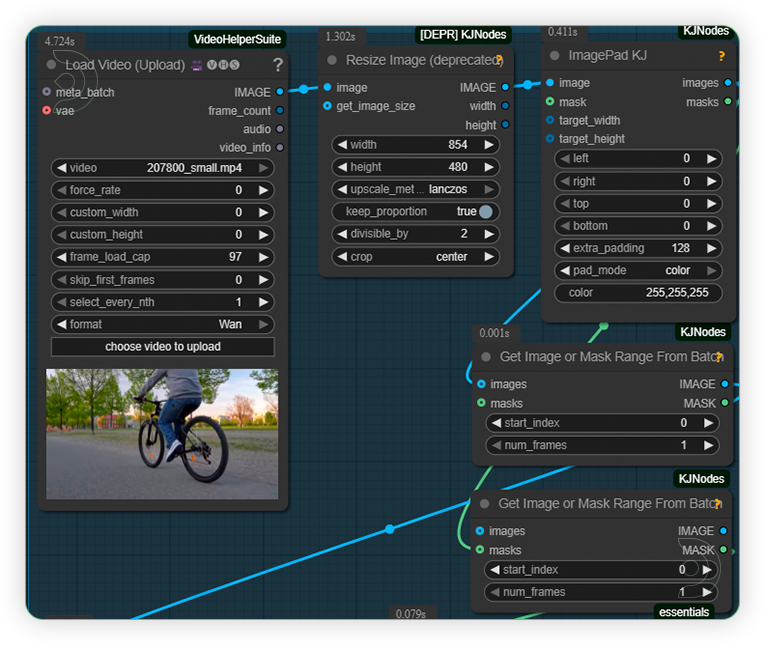Click the VHS badge icon on Load Video title
Viewport: 765px width, 645px height.
[223, 65]
